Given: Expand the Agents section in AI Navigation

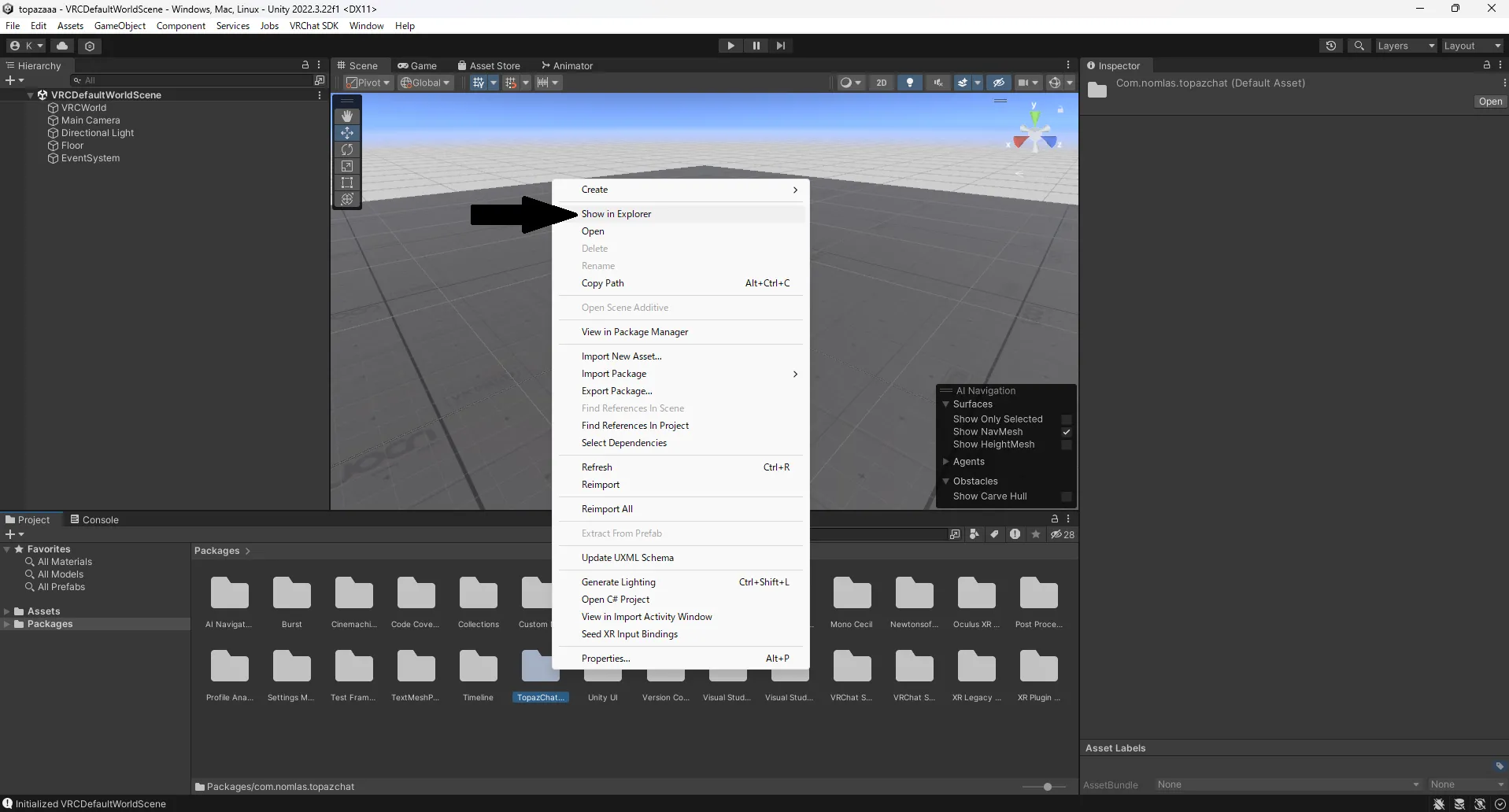Looking at the screenshot, I should coord(945,462).
